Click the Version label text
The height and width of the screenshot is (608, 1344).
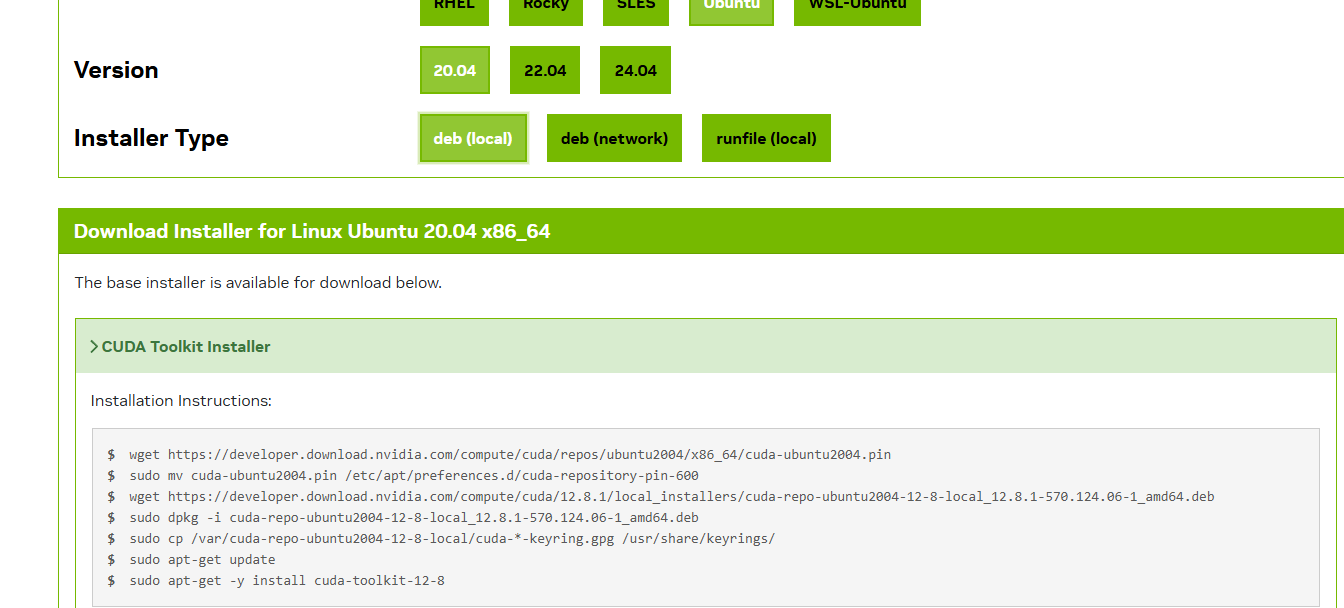tap(116, 70)
